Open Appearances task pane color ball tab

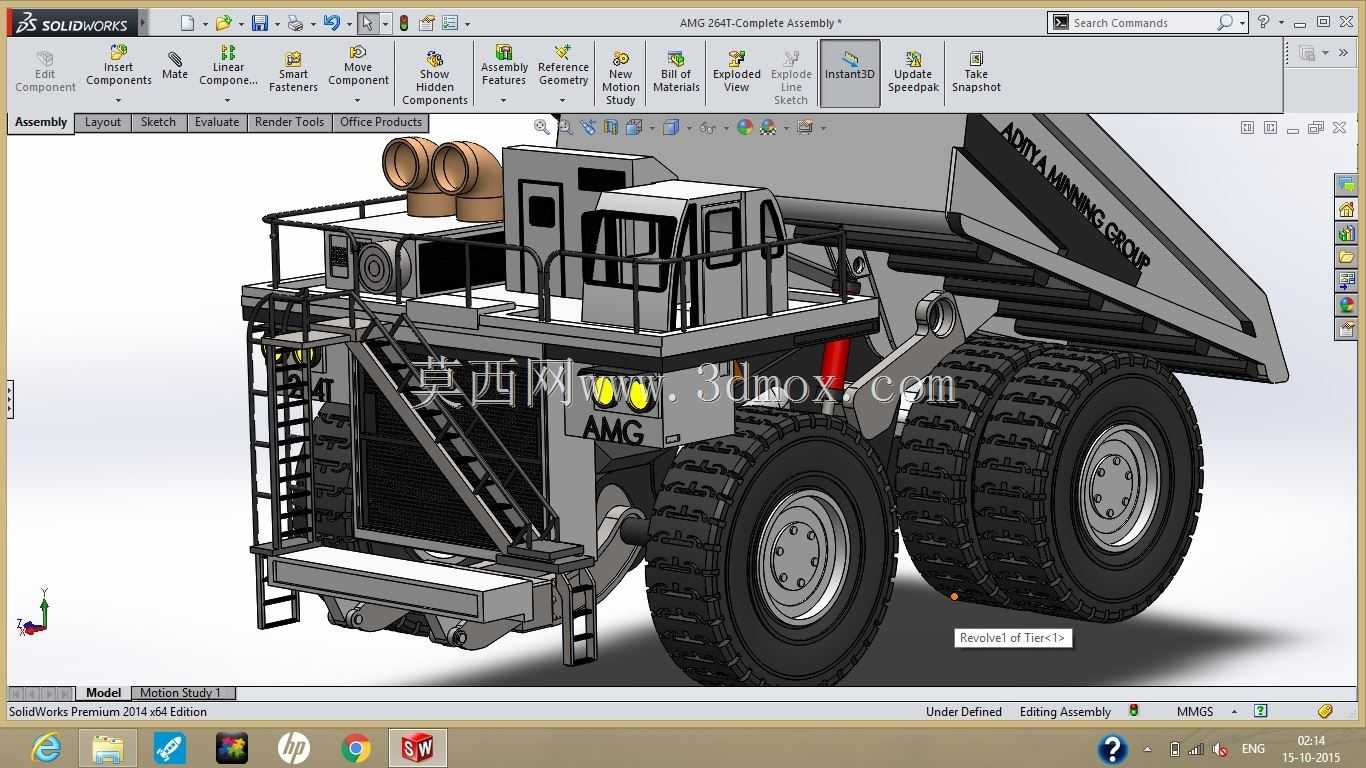click(x=1346, y=305)
